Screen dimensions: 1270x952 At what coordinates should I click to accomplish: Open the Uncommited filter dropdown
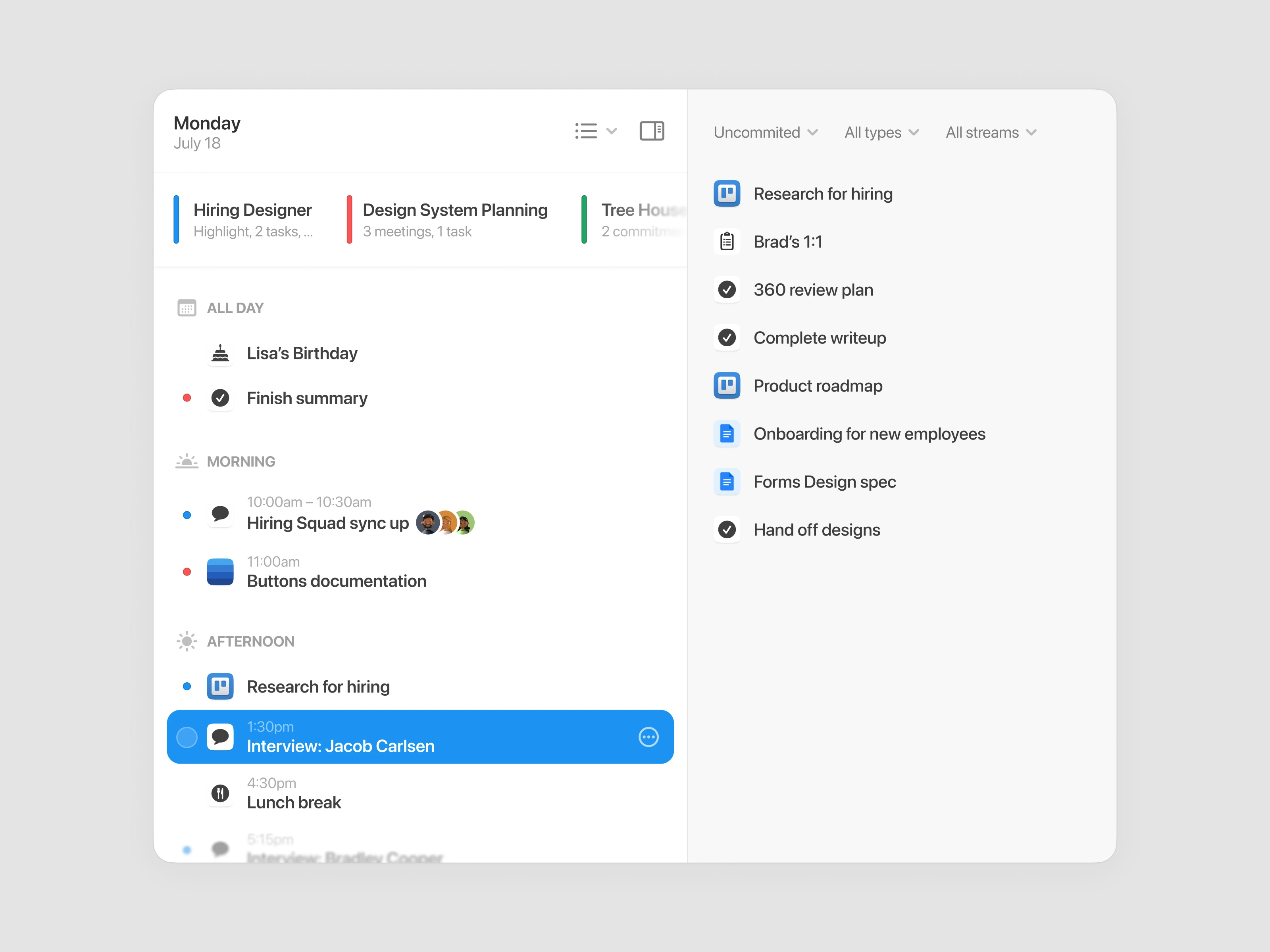click(765, 132)
